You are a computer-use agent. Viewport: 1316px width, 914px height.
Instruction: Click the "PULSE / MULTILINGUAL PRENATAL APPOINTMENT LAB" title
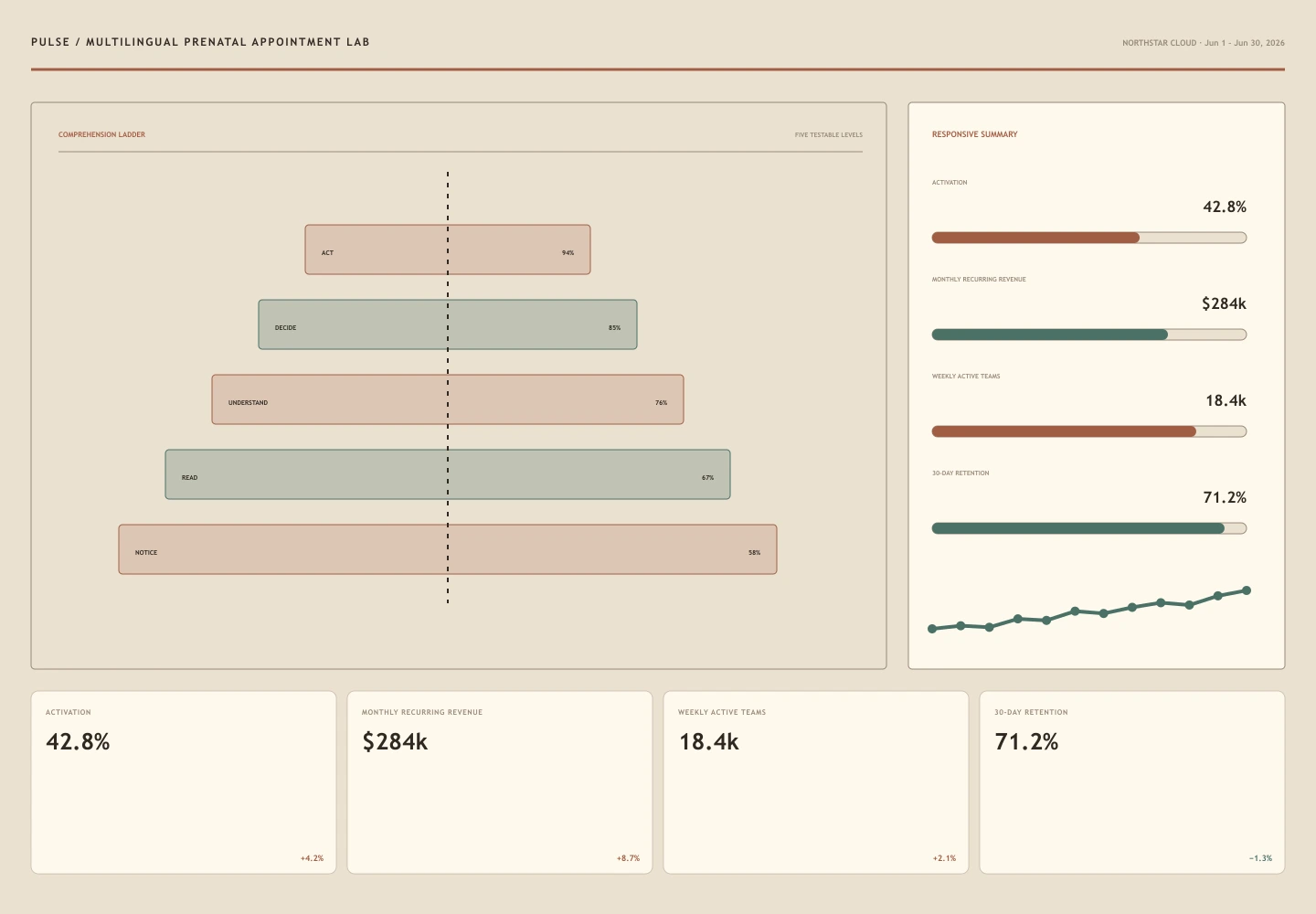click(201, 42)
